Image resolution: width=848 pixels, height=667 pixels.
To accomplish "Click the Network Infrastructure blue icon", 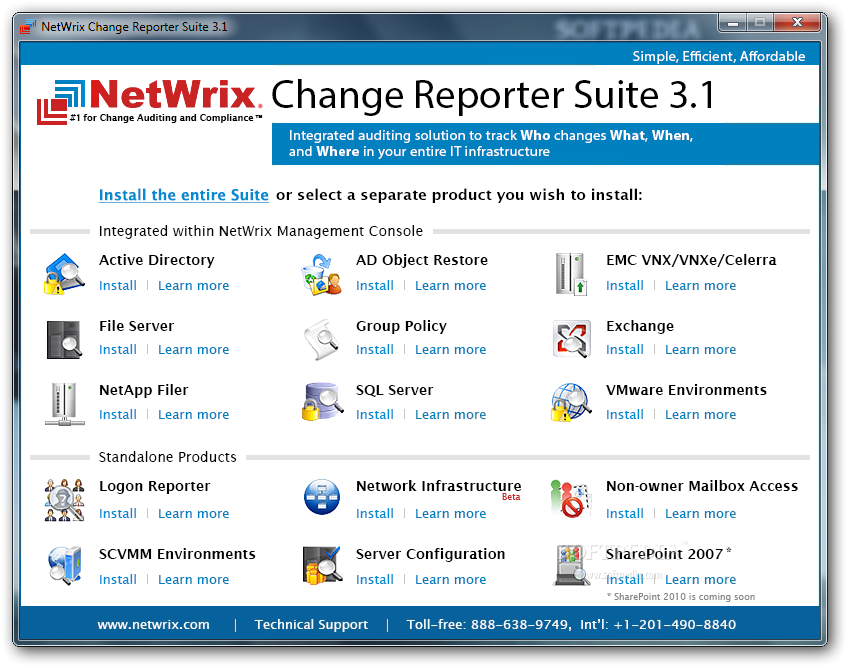I will [322, 497].
